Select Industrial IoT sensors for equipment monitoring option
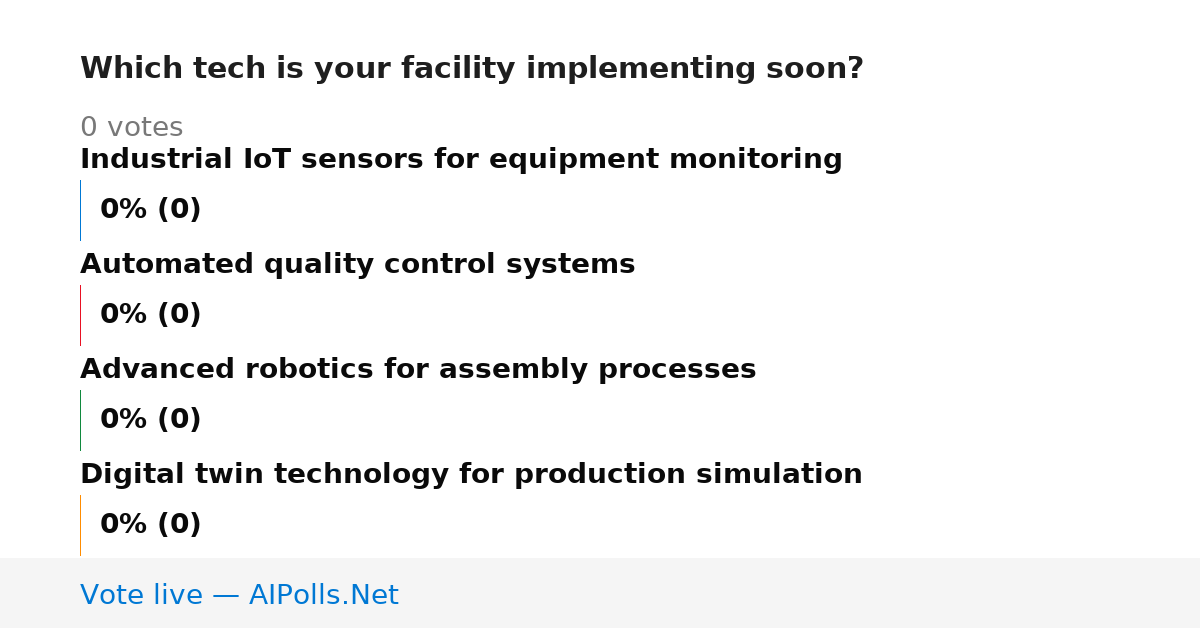This screenshot has width=1200, height=628. pos(461,159)
